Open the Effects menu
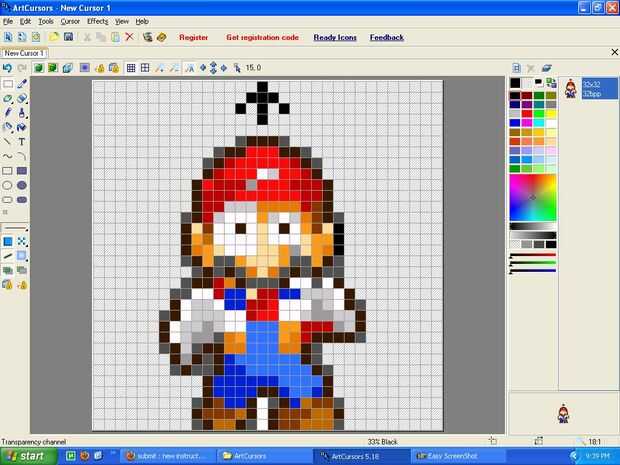Screen dimensions: 620x465 click(x=98, y=21)
